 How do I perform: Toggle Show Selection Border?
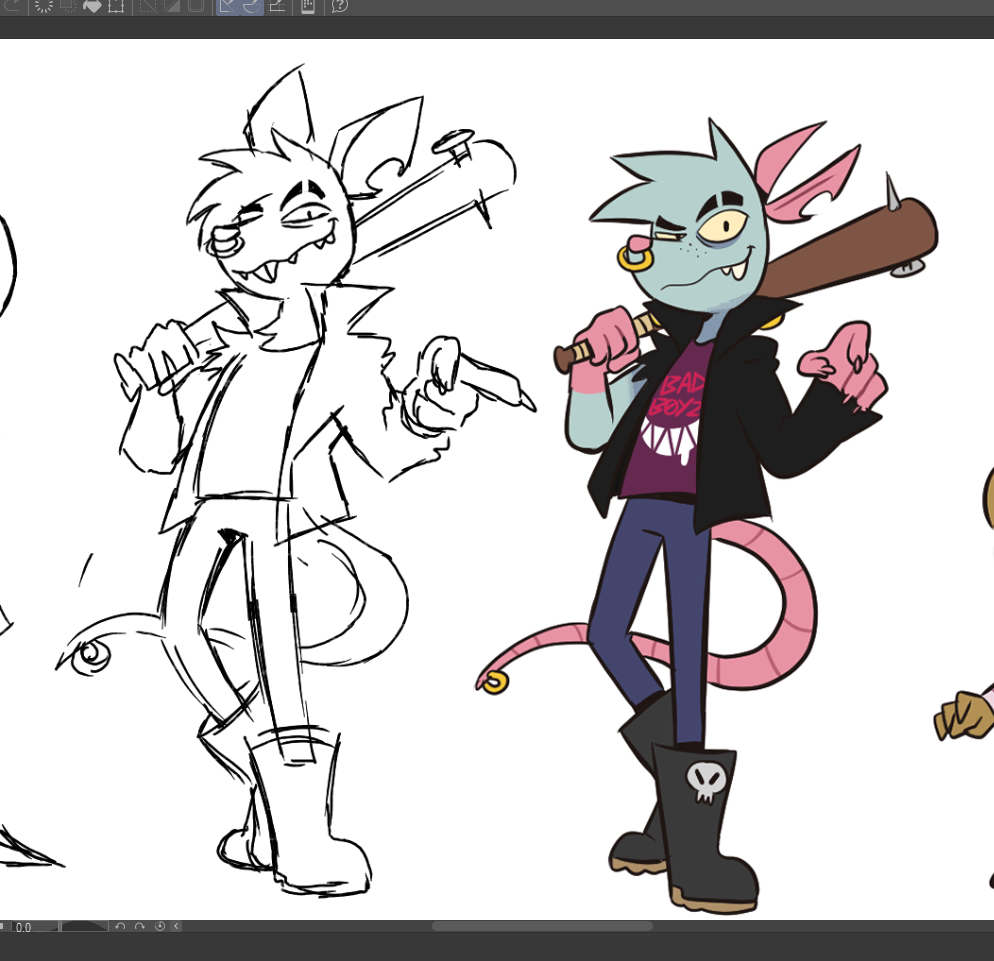tap(195, 6)
